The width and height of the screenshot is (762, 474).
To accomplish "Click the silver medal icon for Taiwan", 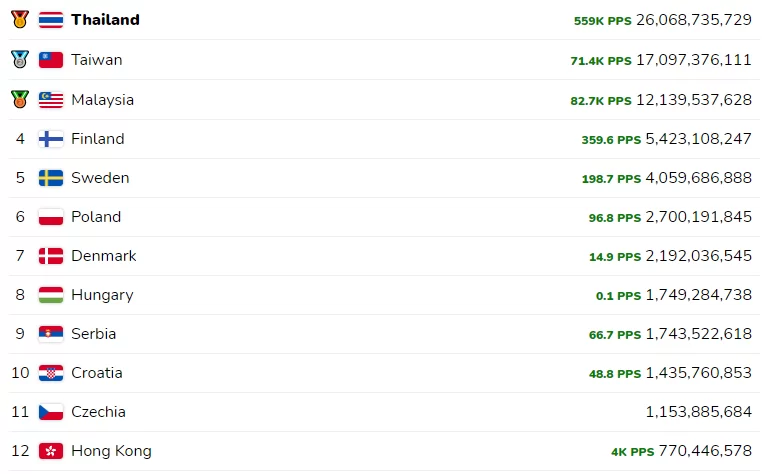I will tap(20, 59).
